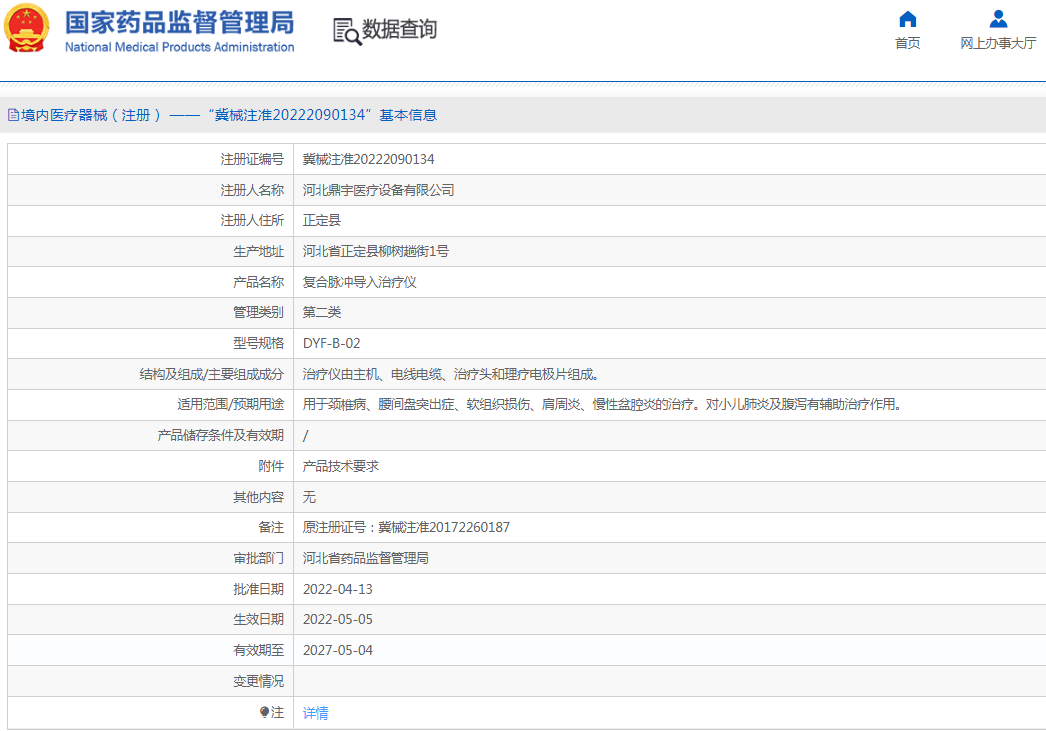Select registration number 冀械注准20222090134 value
Screen dimensions: 1046x731
[x=368, y=159]
